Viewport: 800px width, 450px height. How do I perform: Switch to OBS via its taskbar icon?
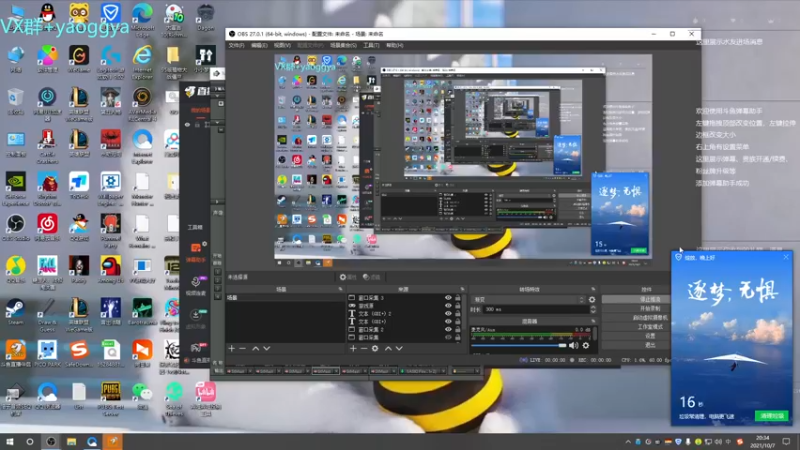click(x=51, y=441)
